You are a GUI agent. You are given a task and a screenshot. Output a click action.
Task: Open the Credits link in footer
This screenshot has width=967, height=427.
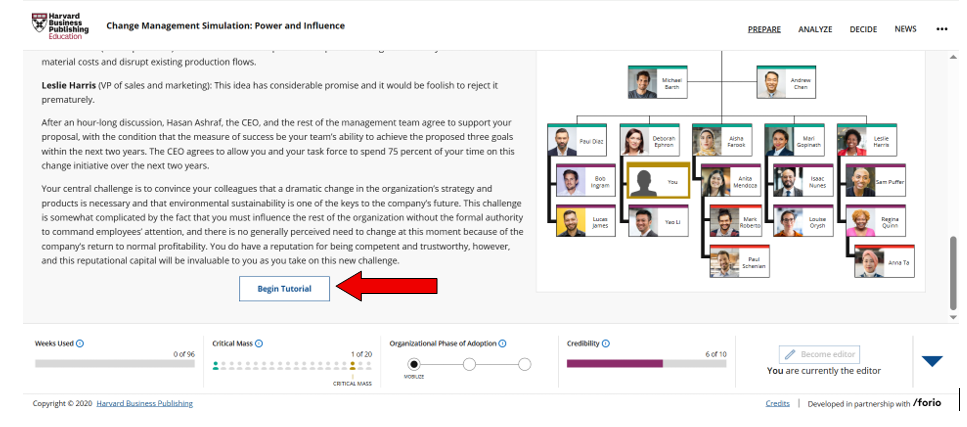coord(777,404)
